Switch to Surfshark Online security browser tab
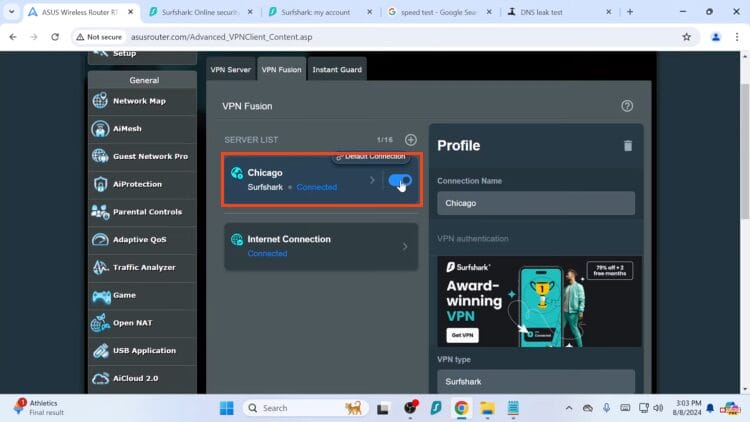 coord(199,12)
